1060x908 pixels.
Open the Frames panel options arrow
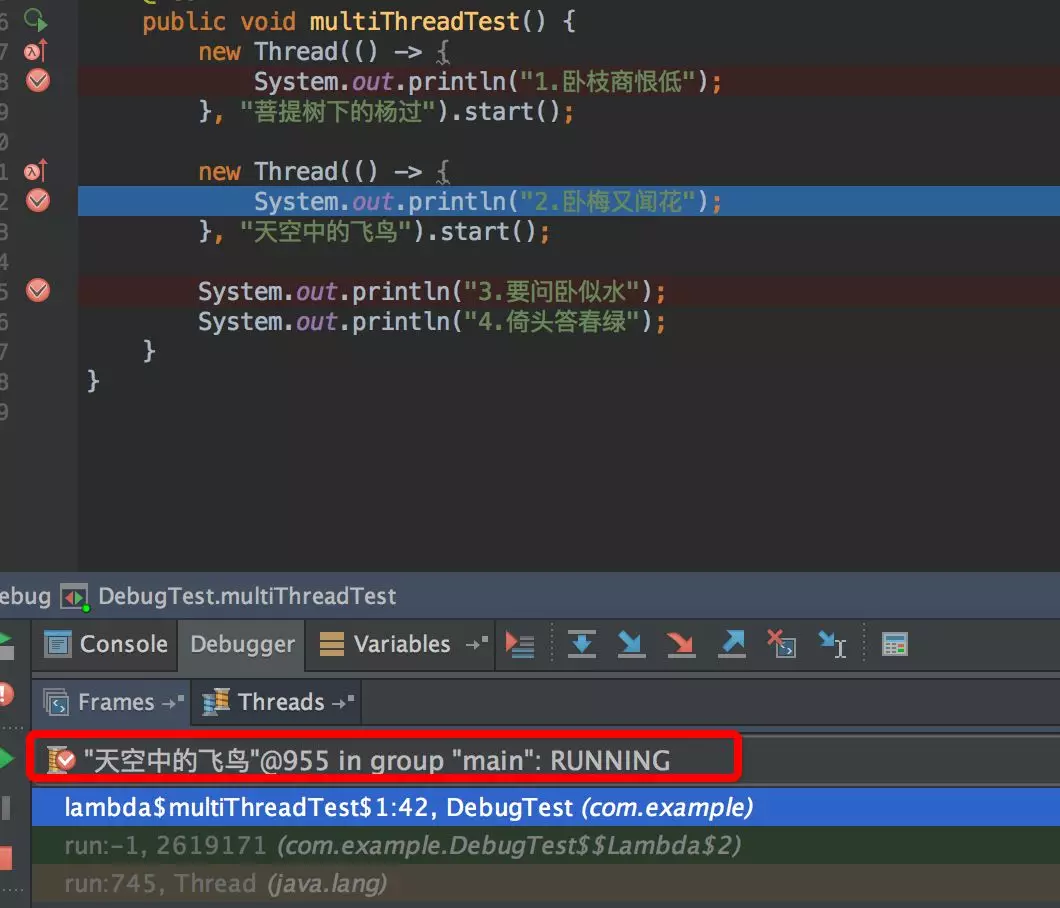(172, 702)
